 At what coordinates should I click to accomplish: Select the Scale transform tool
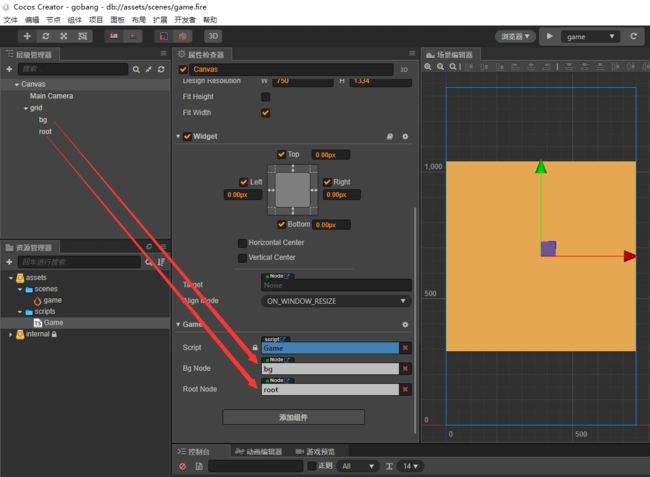[x=64, y=36]
